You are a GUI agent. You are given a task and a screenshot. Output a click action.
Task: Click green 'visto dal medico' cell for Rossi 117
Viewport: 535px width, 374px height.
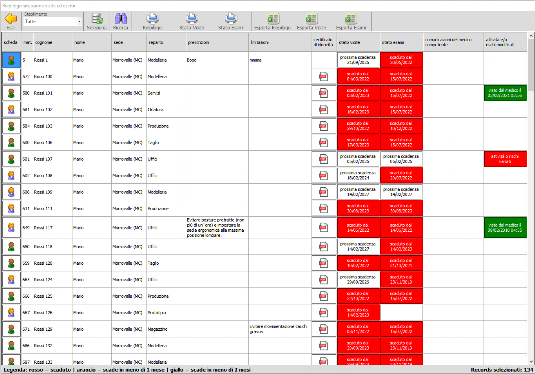pos(505,227)
